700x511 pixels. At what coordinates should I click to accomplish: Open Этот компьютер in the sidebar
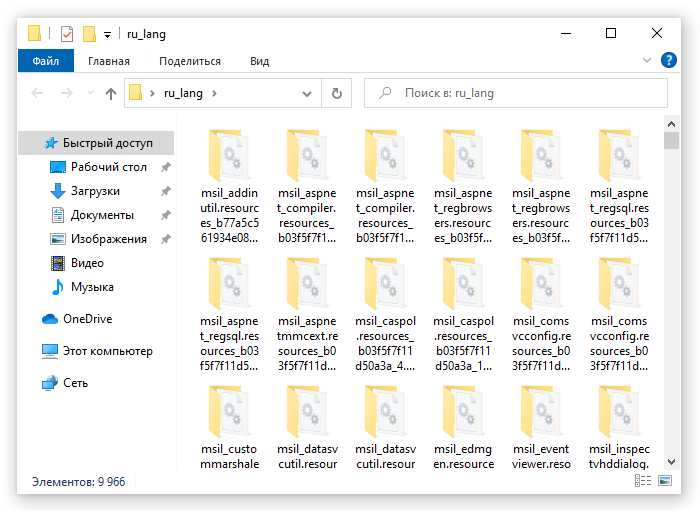click(108, 351)
